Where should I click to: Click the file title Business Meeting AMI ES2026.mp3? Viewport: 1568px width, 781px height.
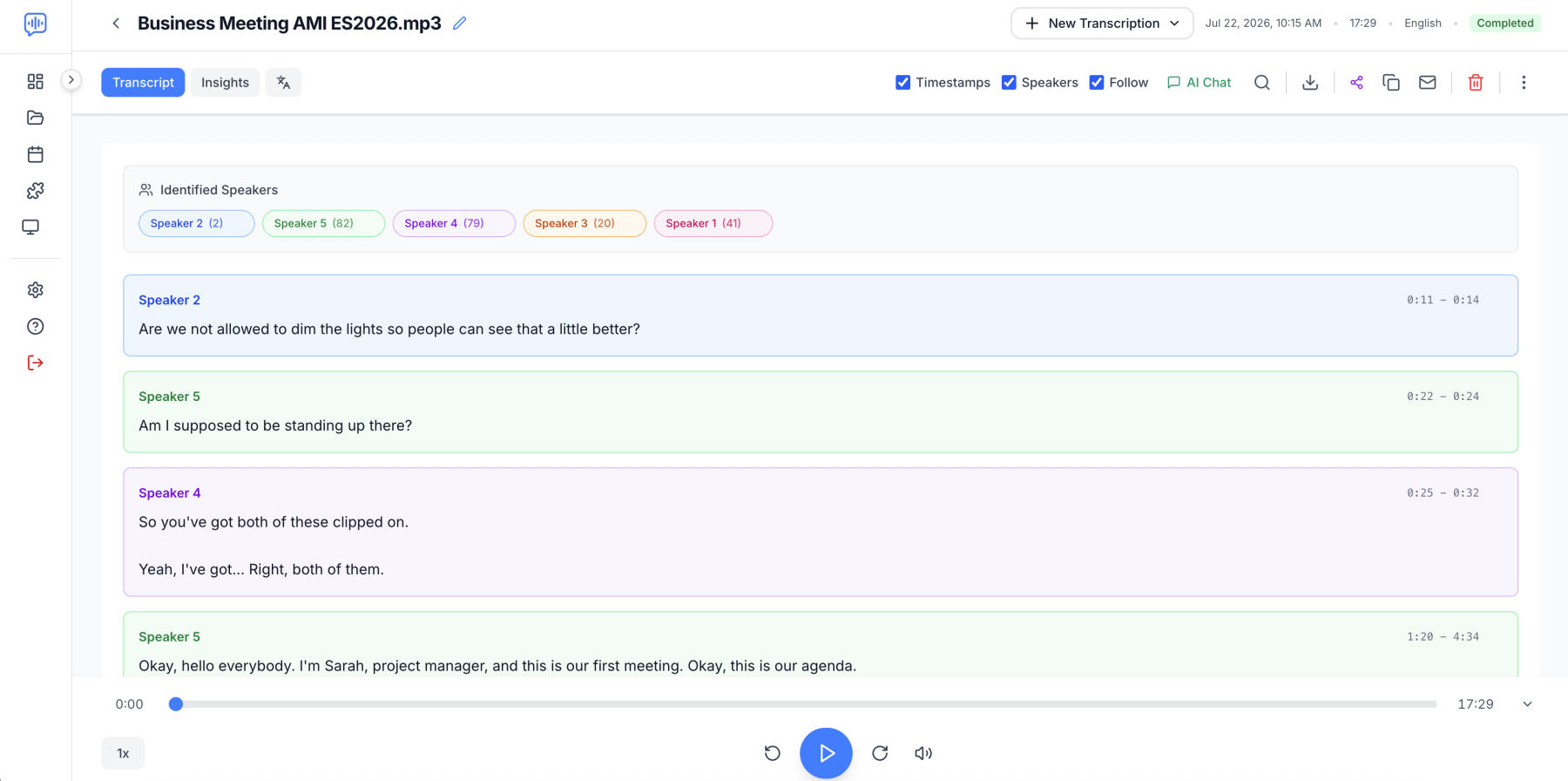(289, 24)
